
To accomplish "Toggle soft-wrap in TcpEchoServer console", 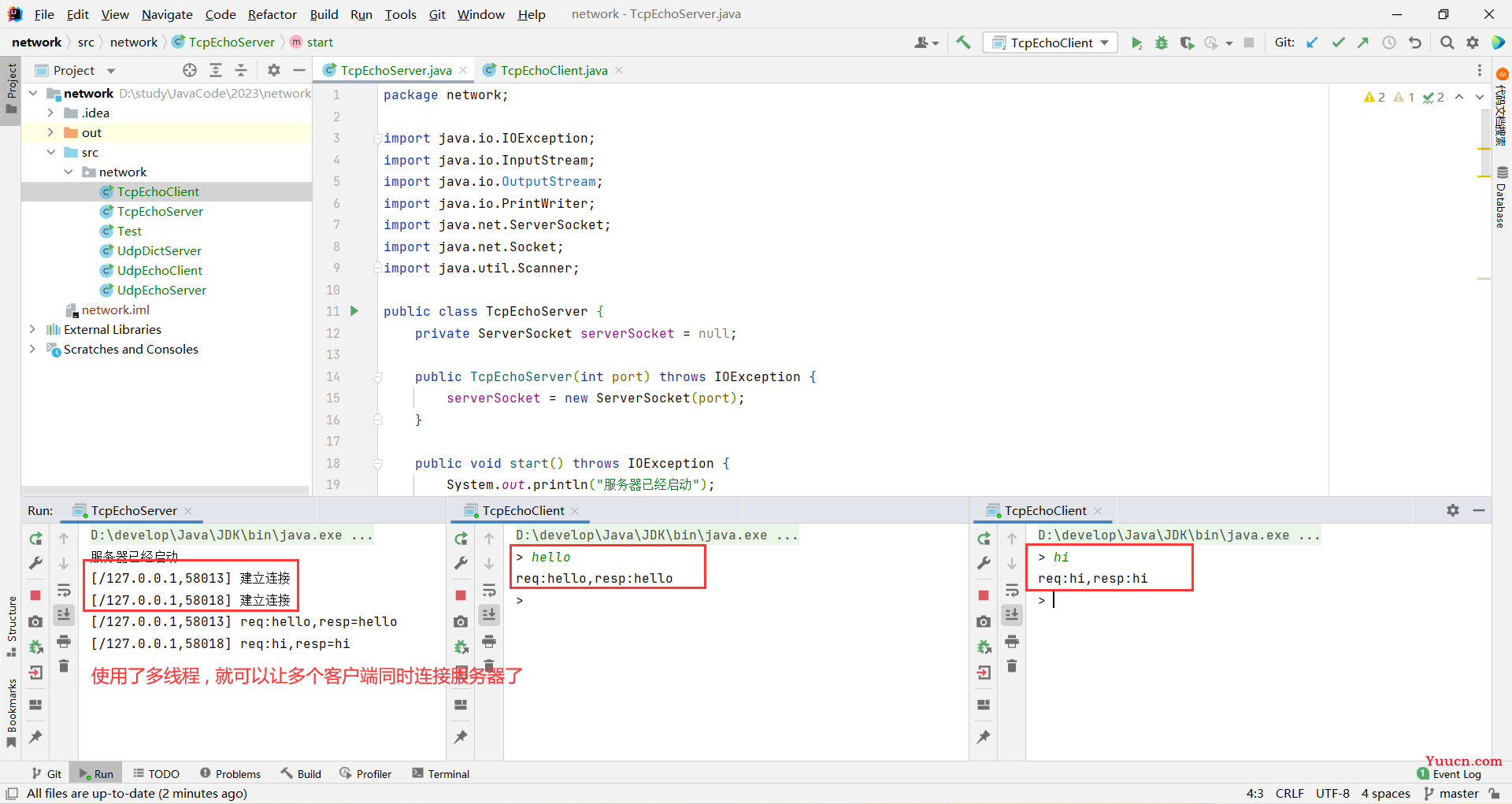I will pos(64,590).
